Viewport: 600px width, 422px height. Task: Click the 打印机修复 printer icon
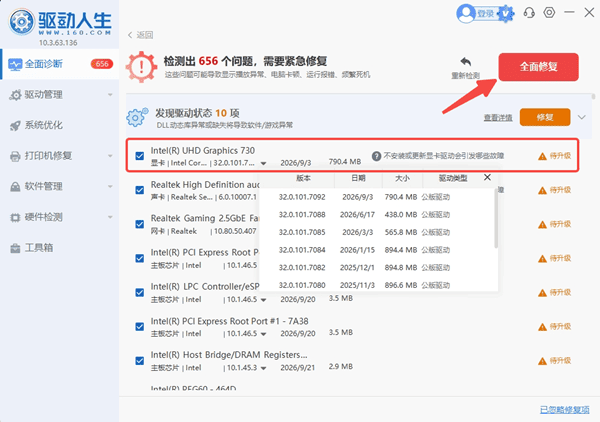(15, 156)
